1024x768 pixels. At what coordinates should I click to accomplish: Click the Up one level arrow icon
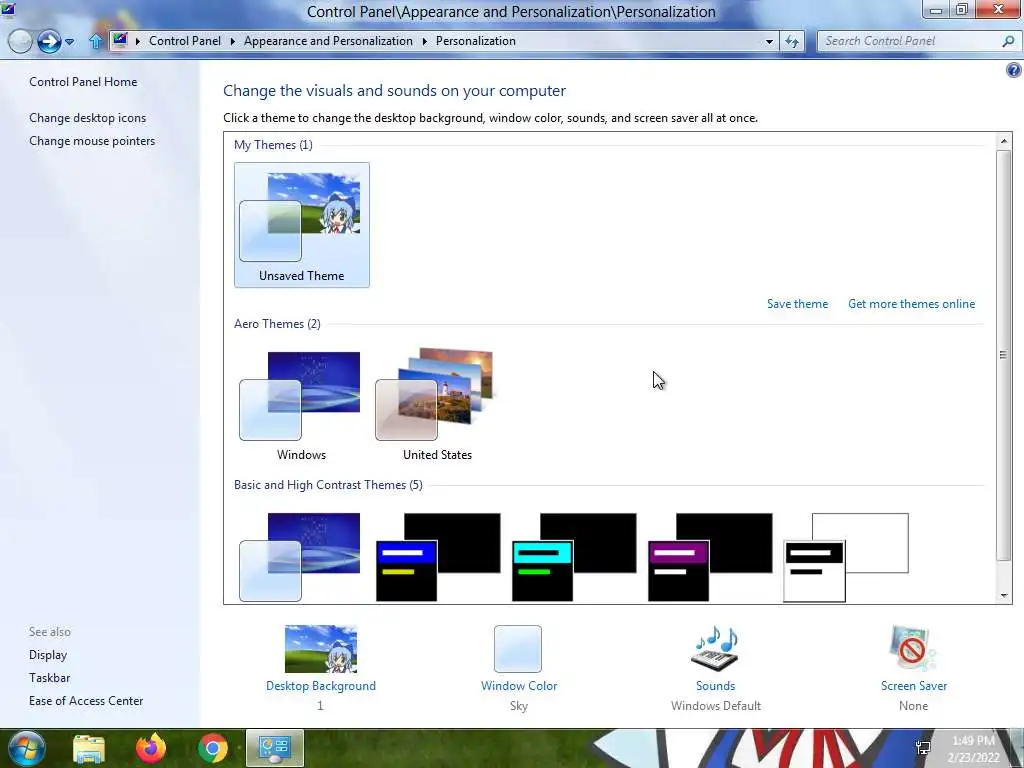point(95,41)
